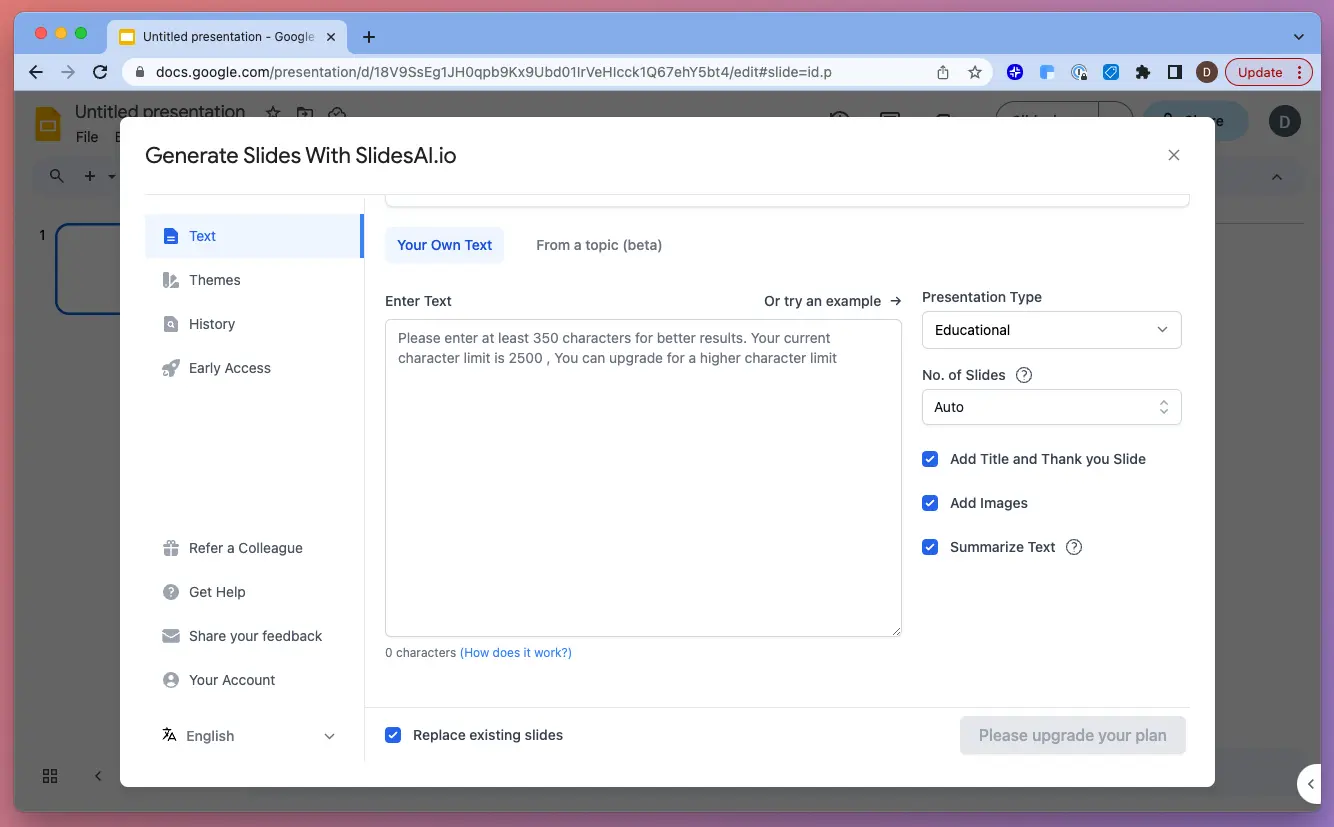Click the Chrome Update button
The height and width of the screenshot is (827, 1334).
1268,72
